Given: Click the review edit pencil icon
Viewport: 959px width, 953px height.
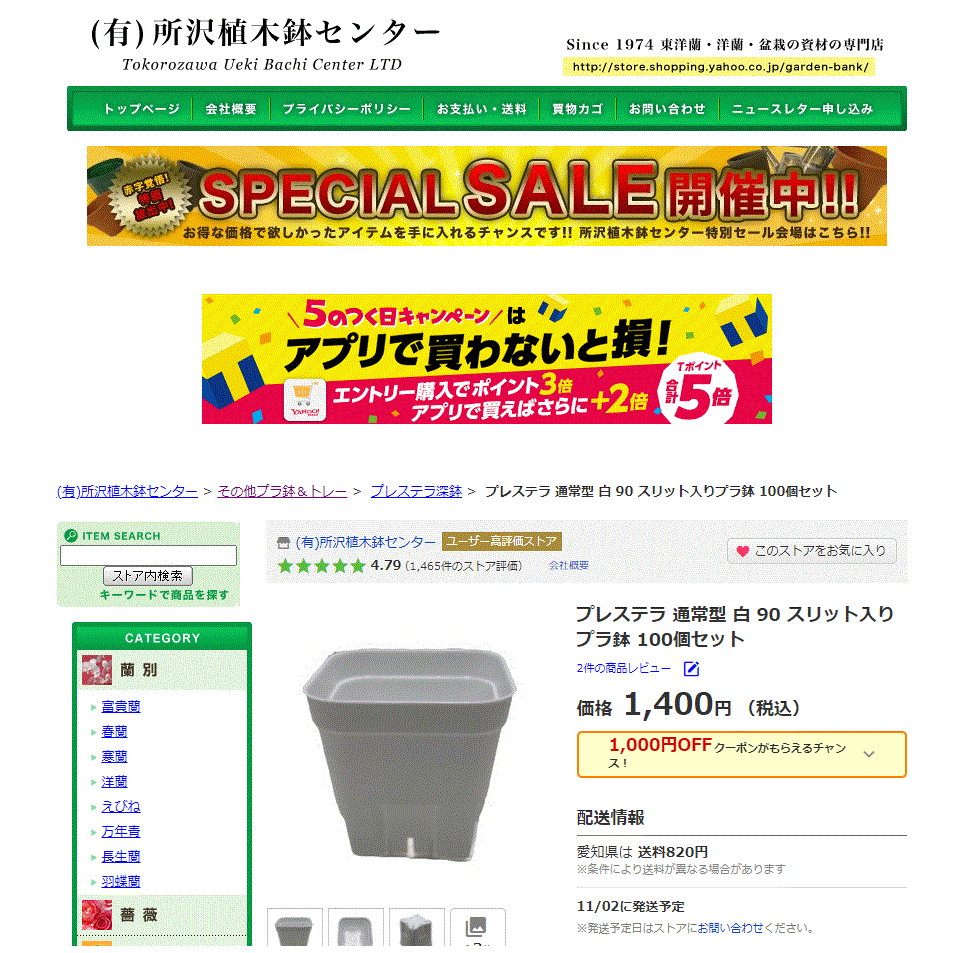Looking at the screenshot, I should [x=691, y=669].
